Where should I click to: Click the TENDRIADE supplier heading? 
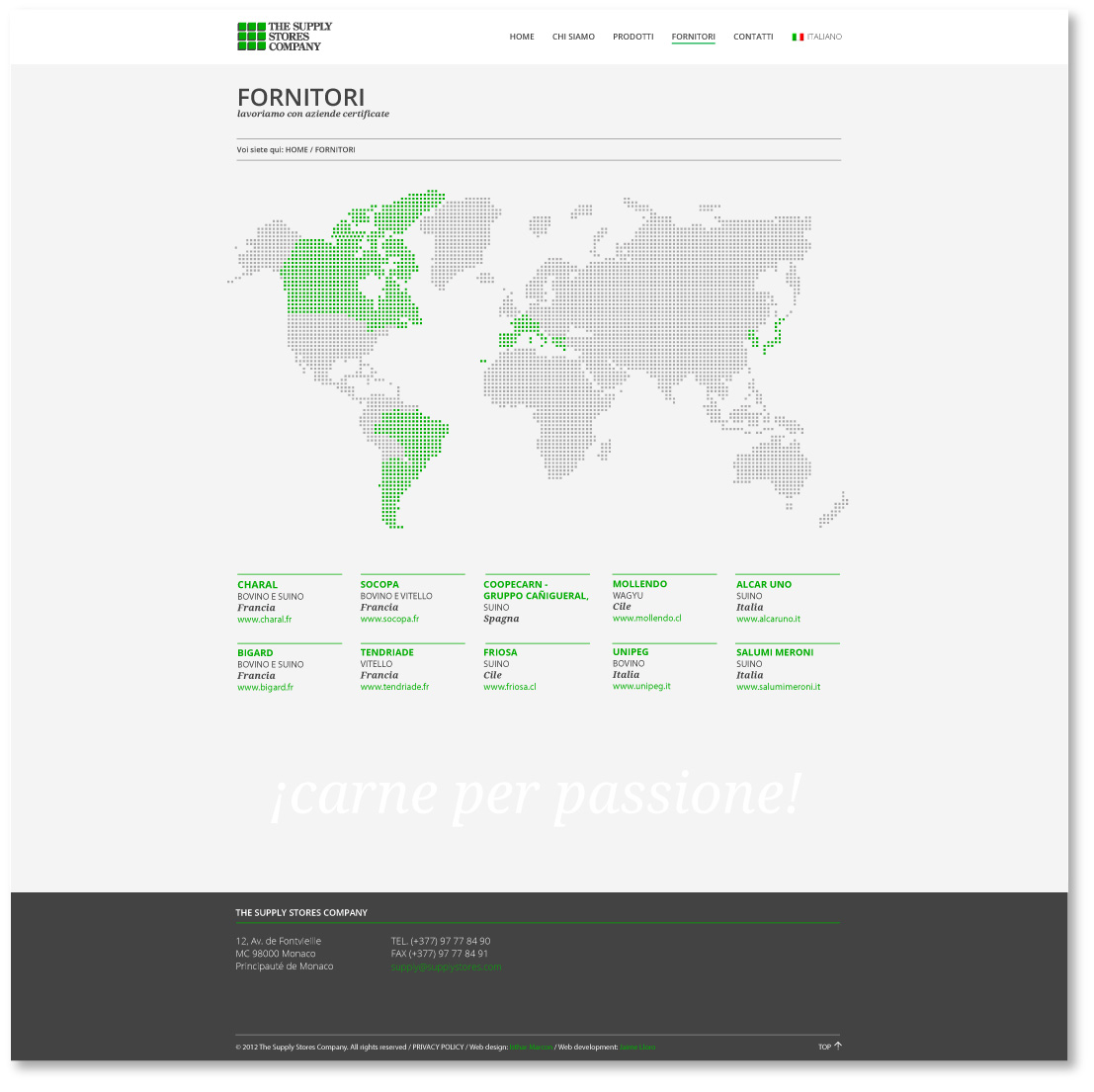[386, 652]
